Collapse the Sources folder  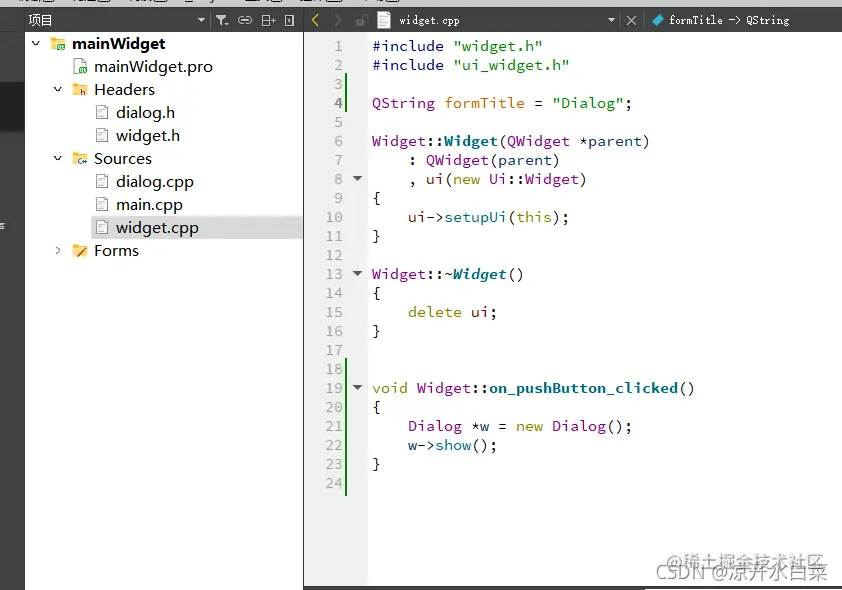58,158
